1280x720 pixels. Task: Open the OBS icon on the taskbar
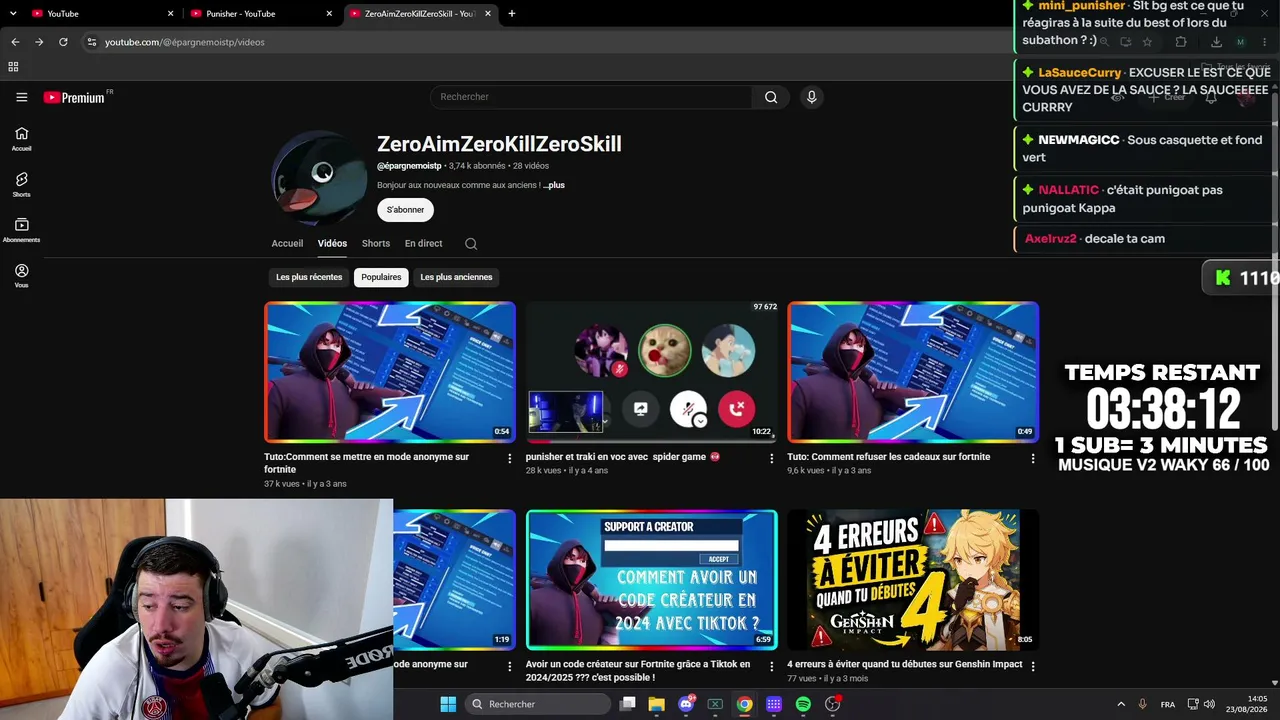833,704
